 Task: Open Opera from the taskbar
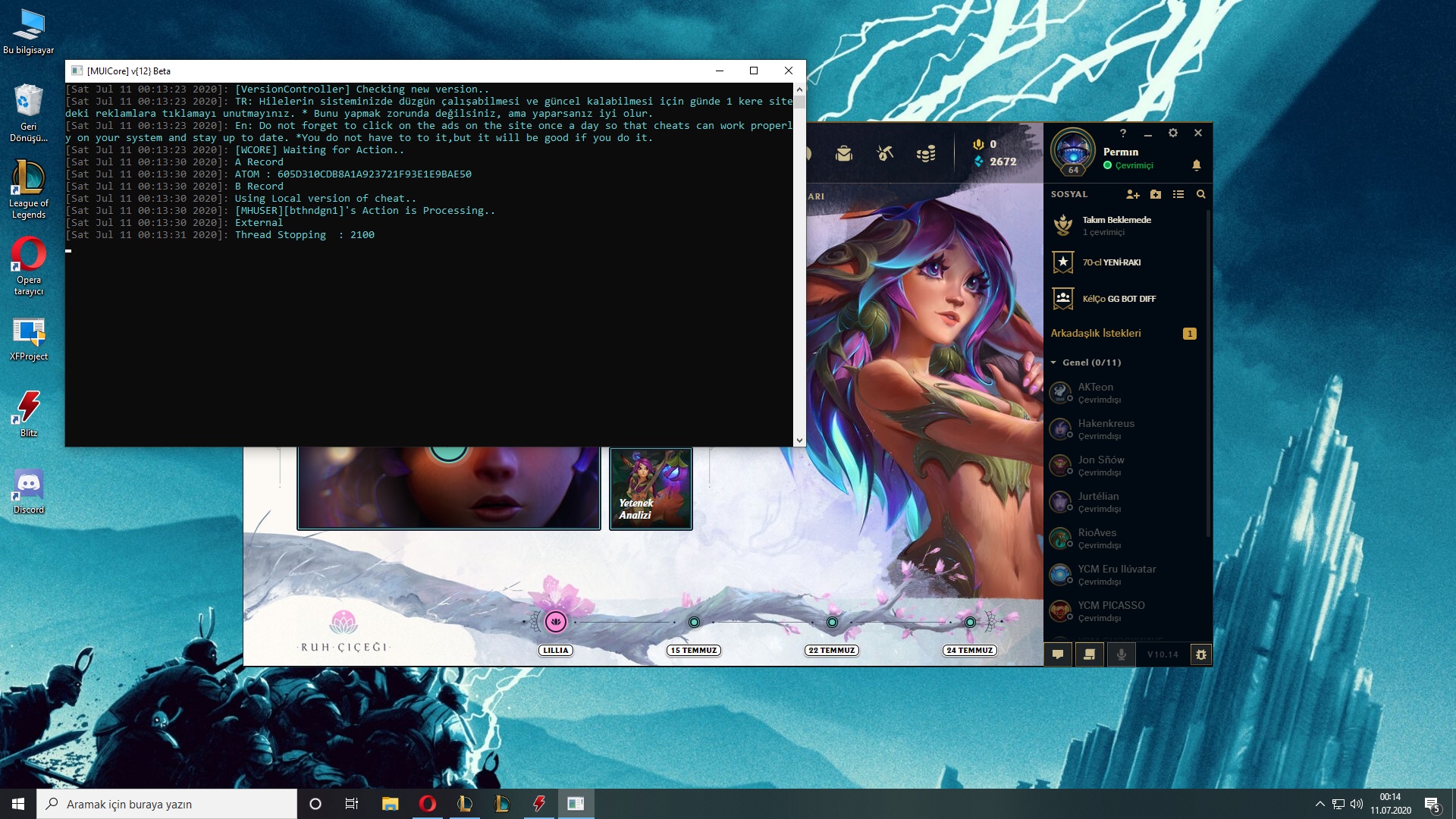(427, 804)
